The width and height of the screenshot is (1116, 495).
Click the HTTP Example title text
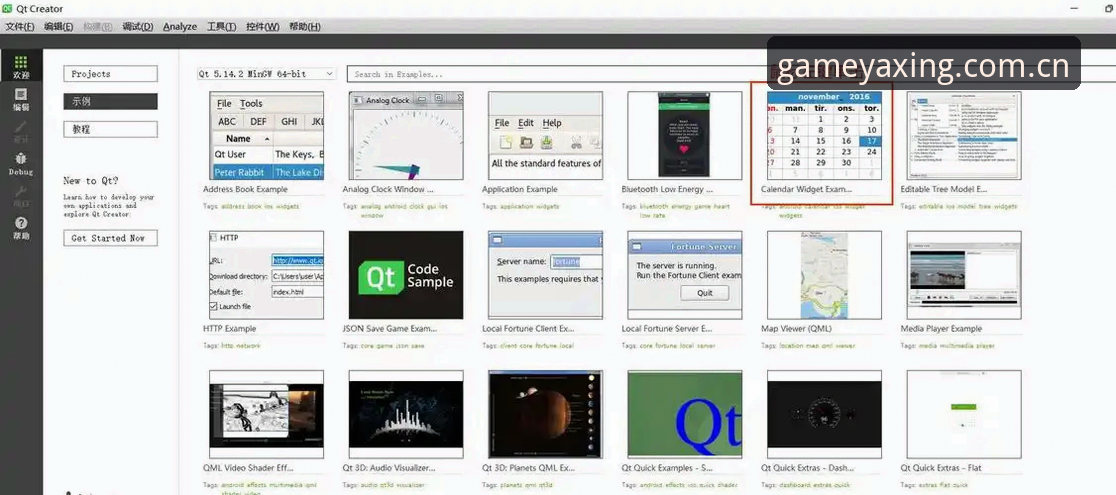pos(229,329)
